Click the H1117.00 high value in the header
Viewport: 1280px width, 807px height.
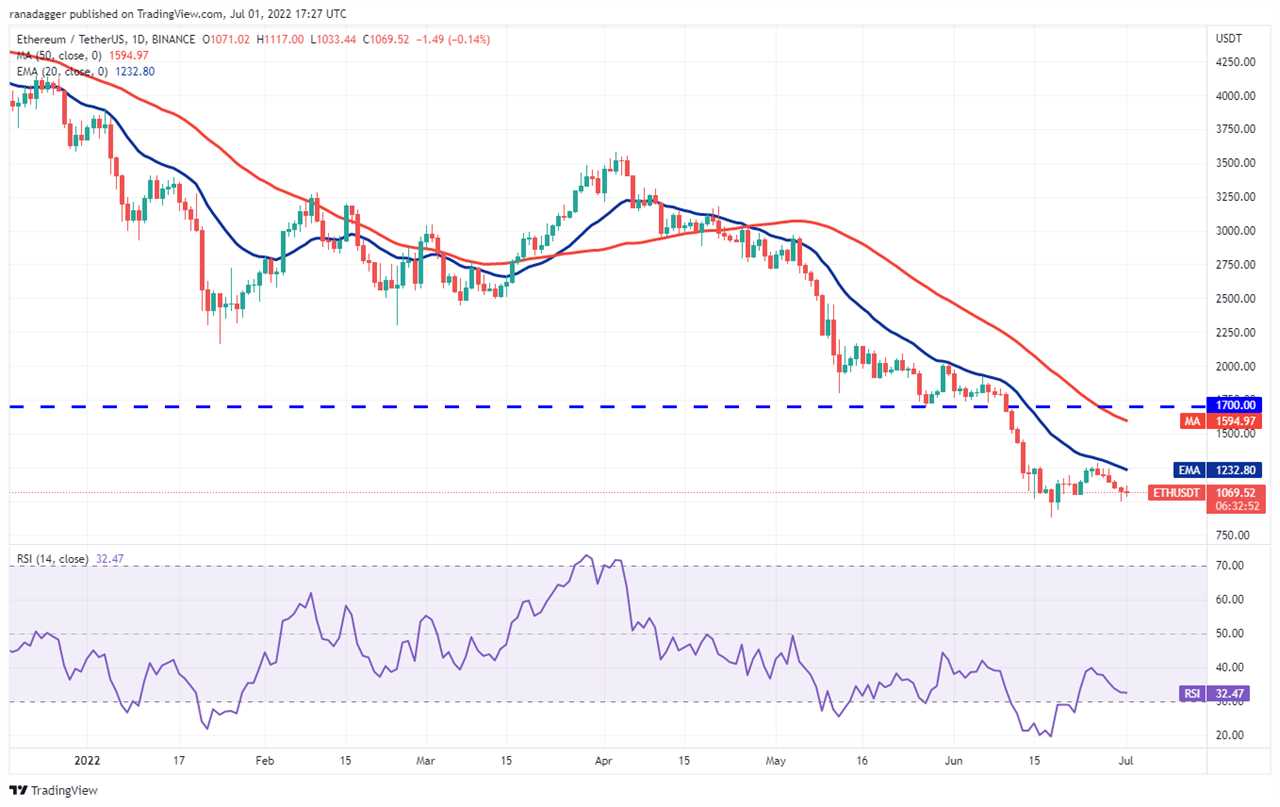(278, 40)
